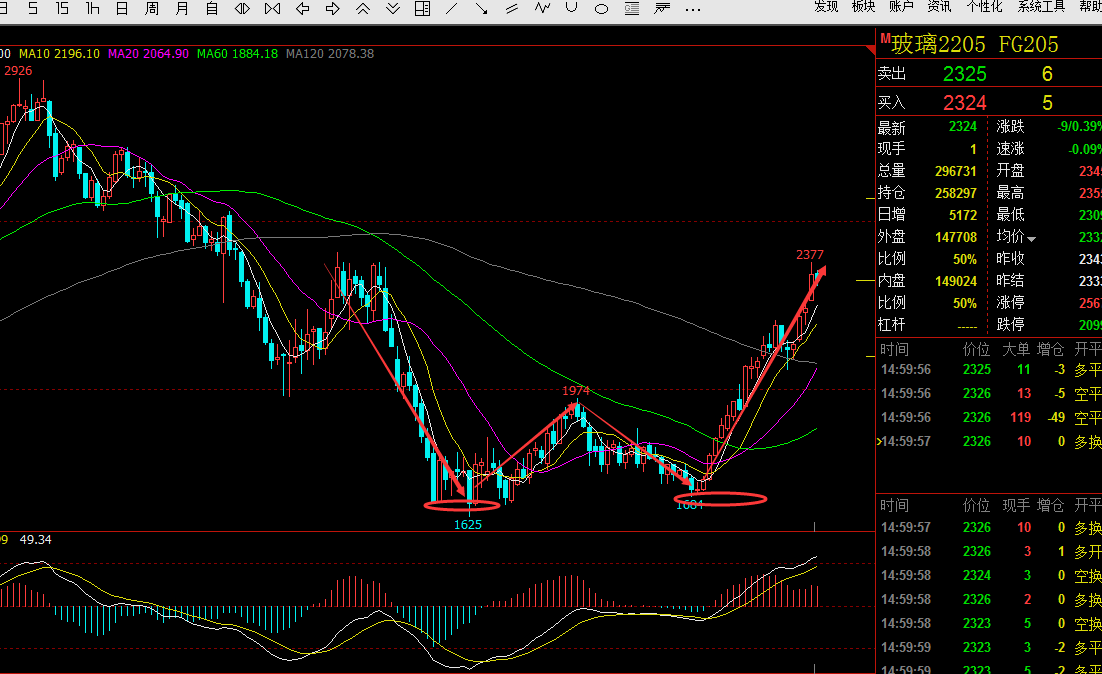Screen dimensions: 1102x674
Task: Expand the 均价 dropdown arrow
Action: click(x=1032, y=239)
